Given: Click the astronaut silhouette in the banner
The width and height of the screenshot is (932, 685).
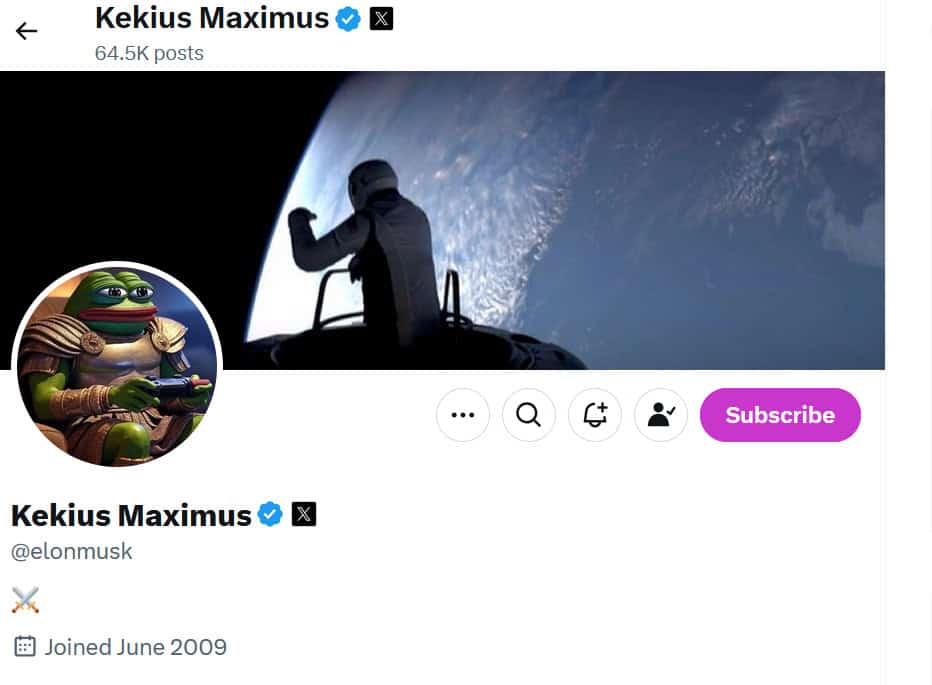Looking at the screenshot, I should 371,250.
